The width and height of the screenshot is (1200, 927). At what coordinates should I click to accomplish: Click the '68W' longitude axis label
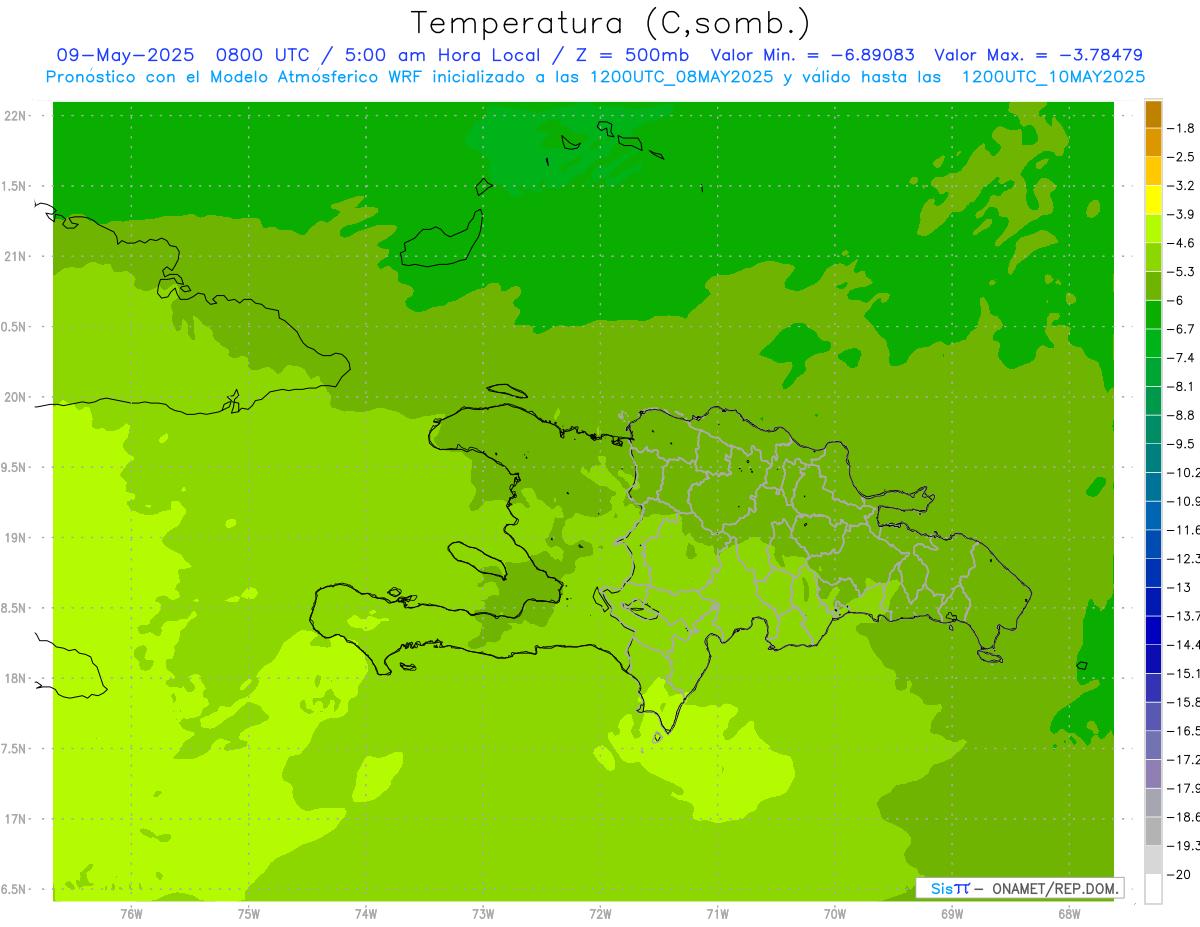1069,914
